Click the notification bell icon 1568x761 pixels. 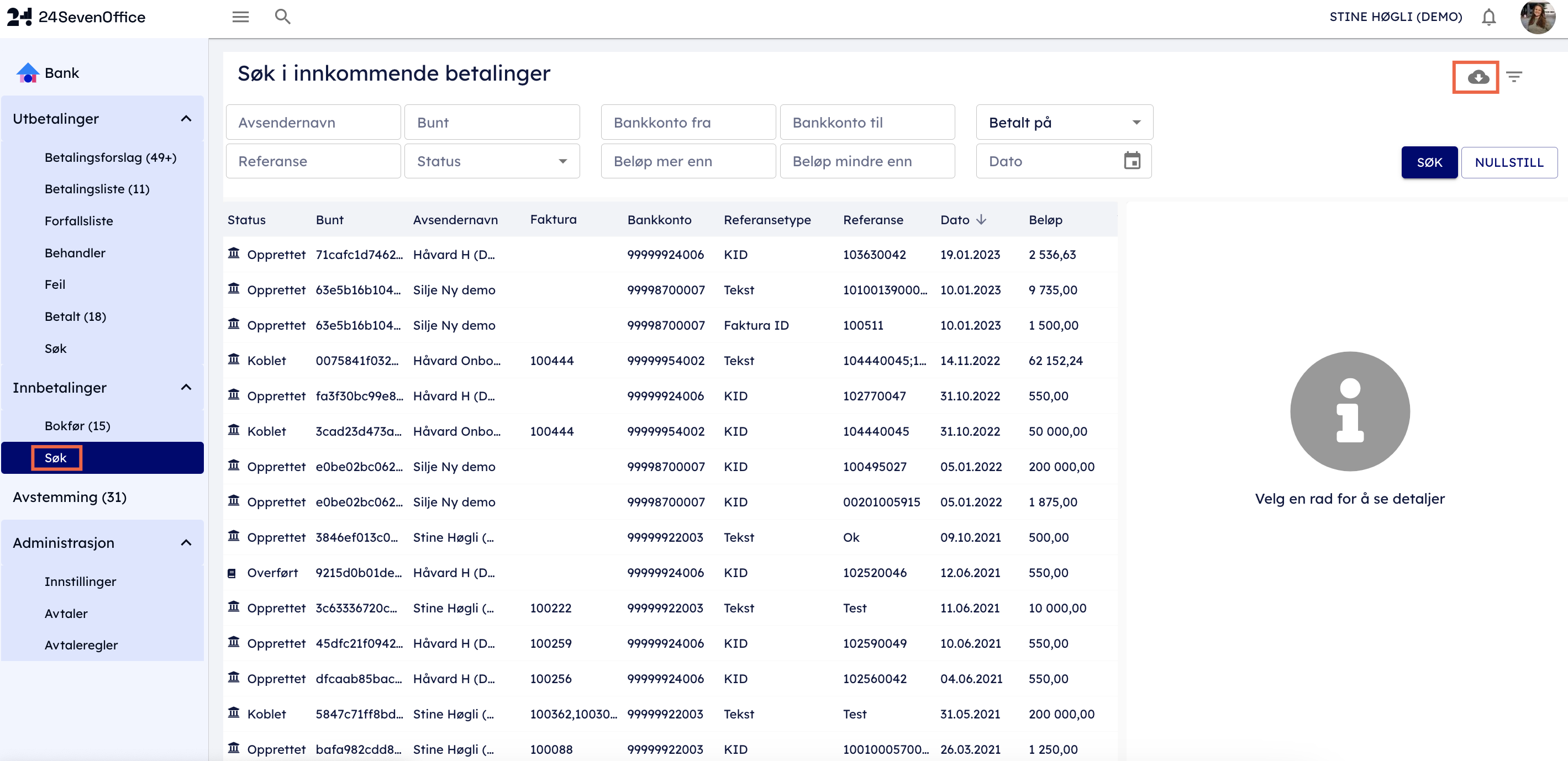[1488, 17]
